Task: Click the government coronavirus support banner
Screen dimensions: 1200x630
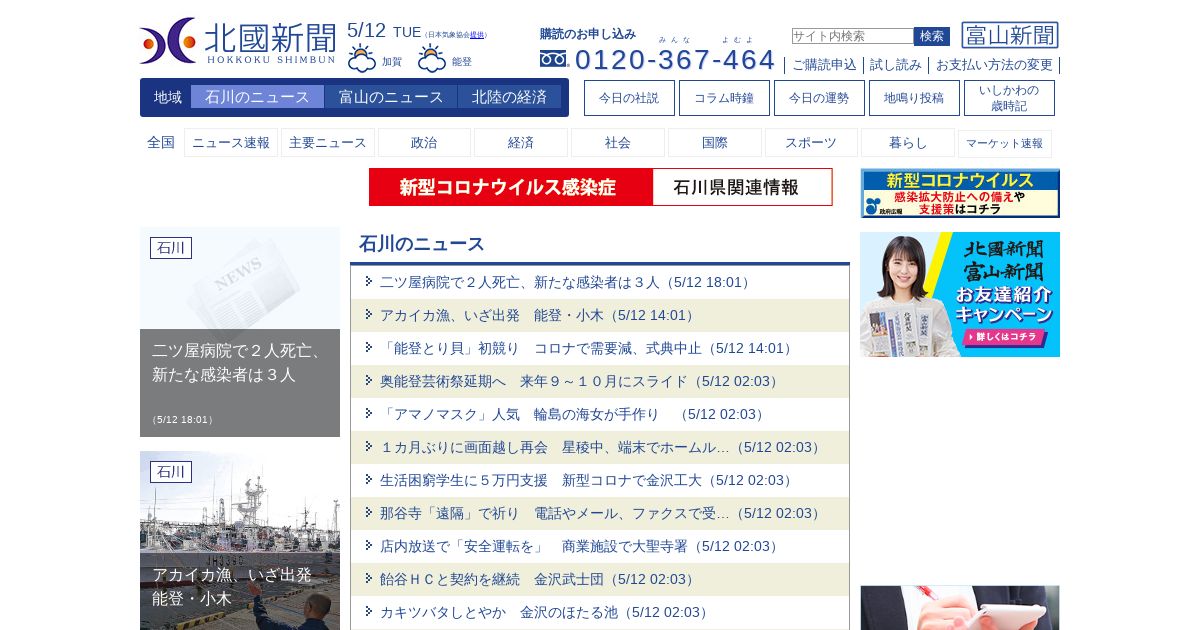Action: [x=960, y=193]
